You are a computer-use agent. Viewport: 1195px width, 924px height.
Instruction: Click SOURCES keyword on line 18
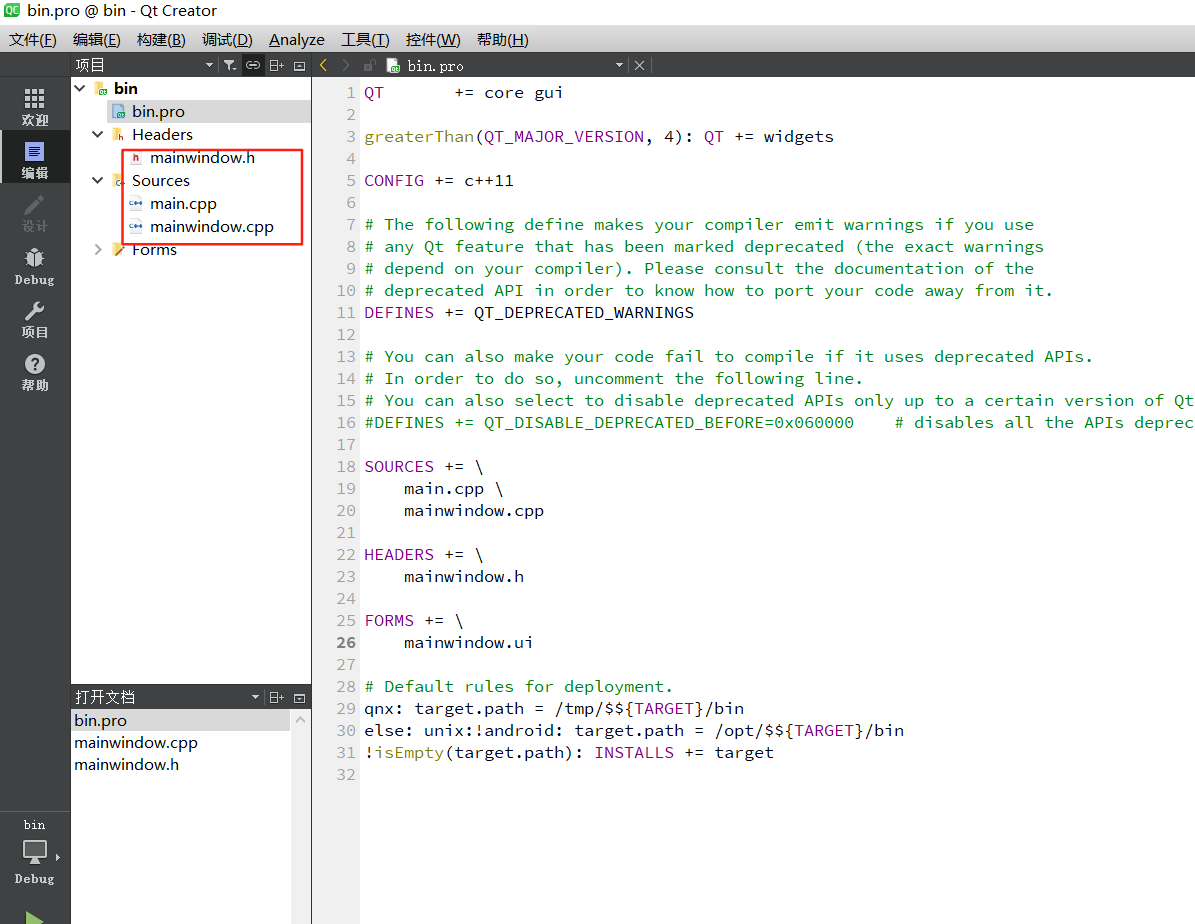point(399,467)
